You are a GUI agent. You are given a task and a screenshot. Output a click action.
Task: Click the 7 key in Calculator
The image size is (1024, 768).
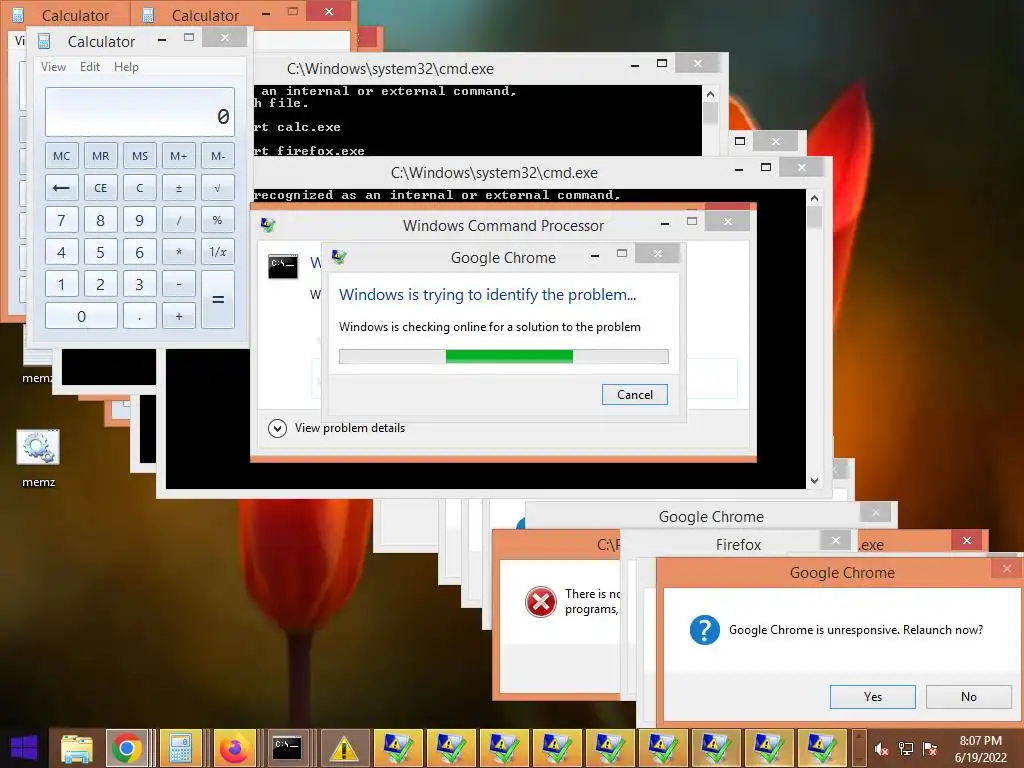click(x=61, y=220)
